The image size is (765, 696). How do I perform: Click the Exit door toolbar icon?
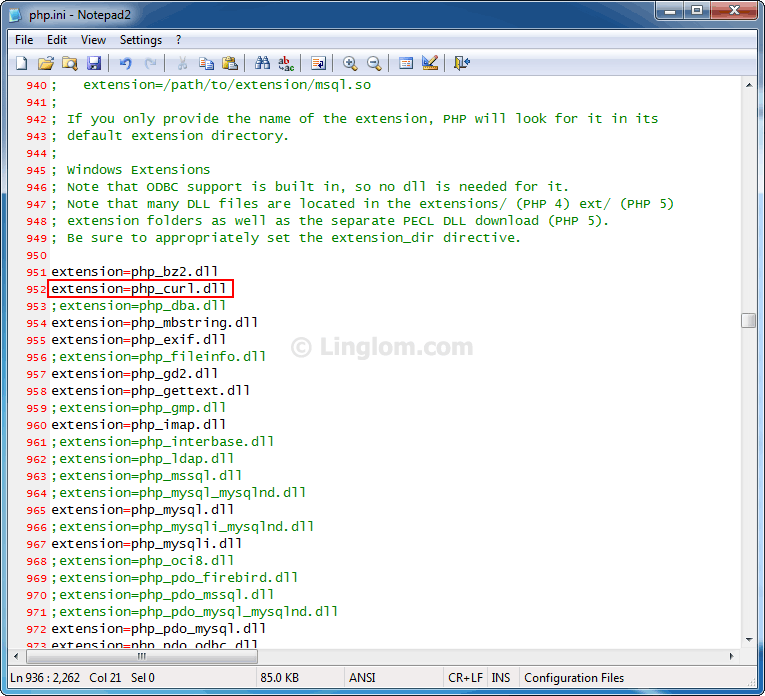(x=462, y=63)
